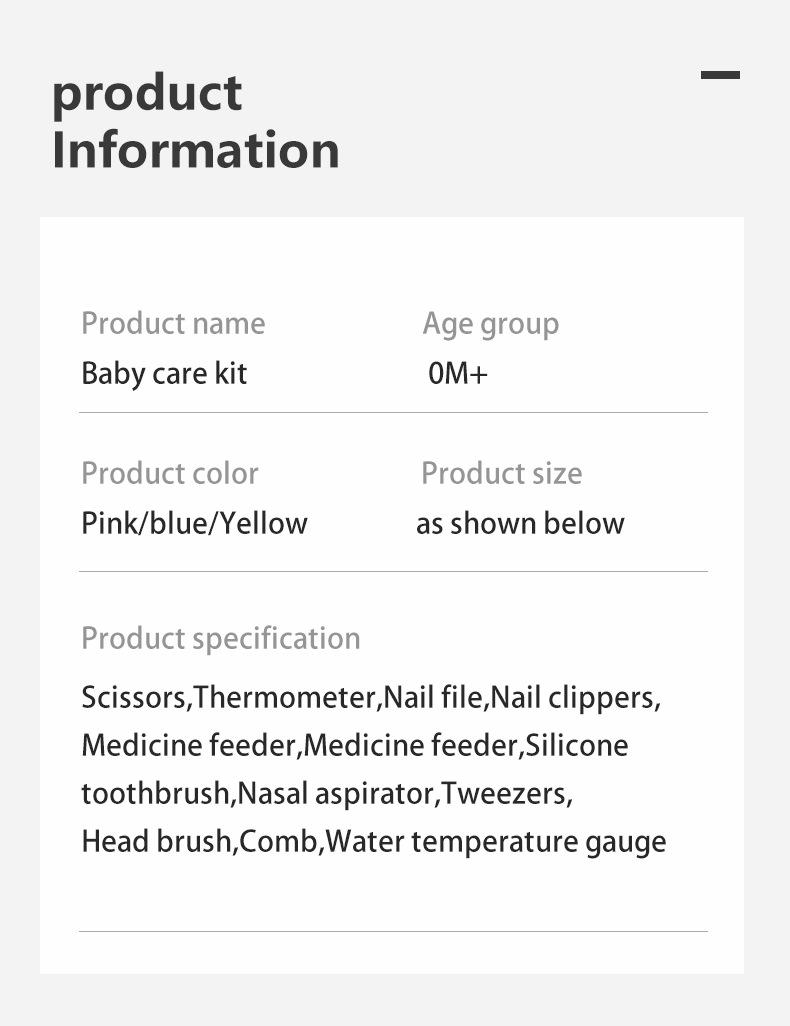The height and width of the screenshot is (1026, 790).
Task: Select the 'Product name' label
Action: (173, 323)
